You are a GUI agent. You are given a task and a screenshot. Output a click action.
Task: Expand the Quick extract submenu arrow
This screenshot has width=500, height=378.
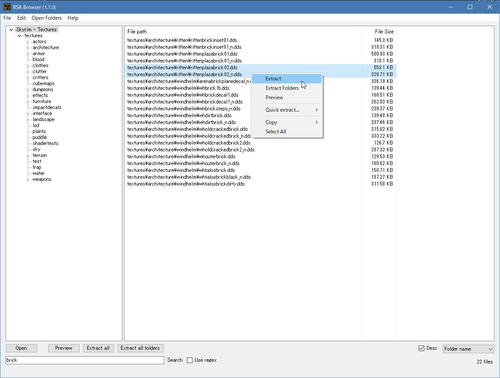317,110
